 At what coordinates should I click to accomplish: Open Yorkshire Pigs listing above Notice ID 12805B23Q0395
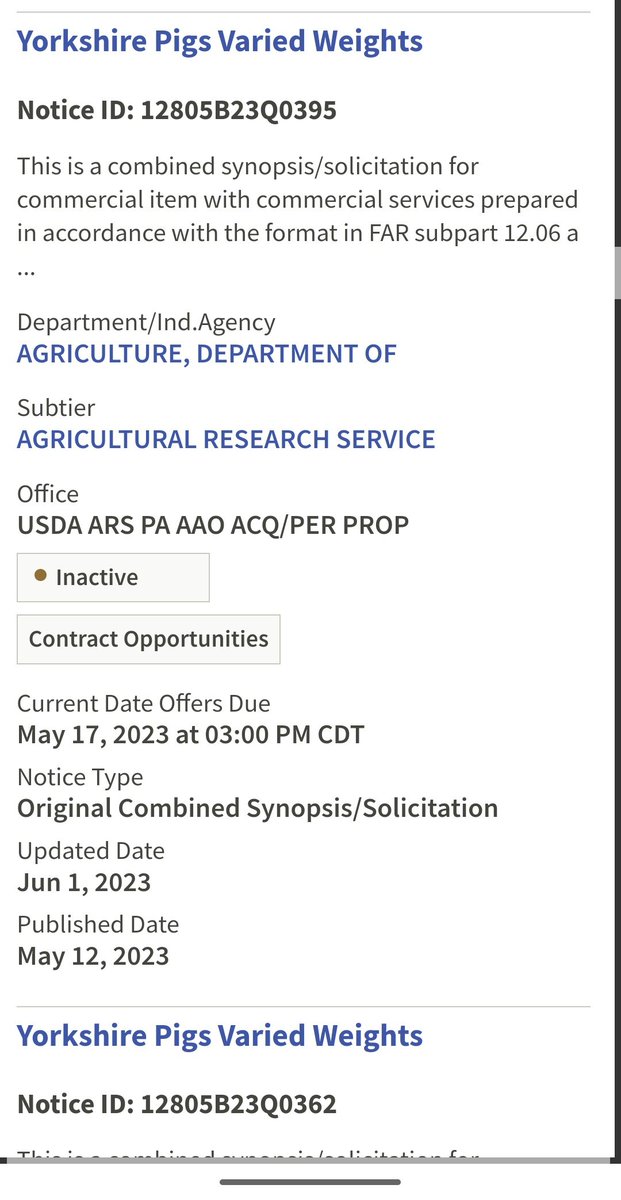coord(219,41)
